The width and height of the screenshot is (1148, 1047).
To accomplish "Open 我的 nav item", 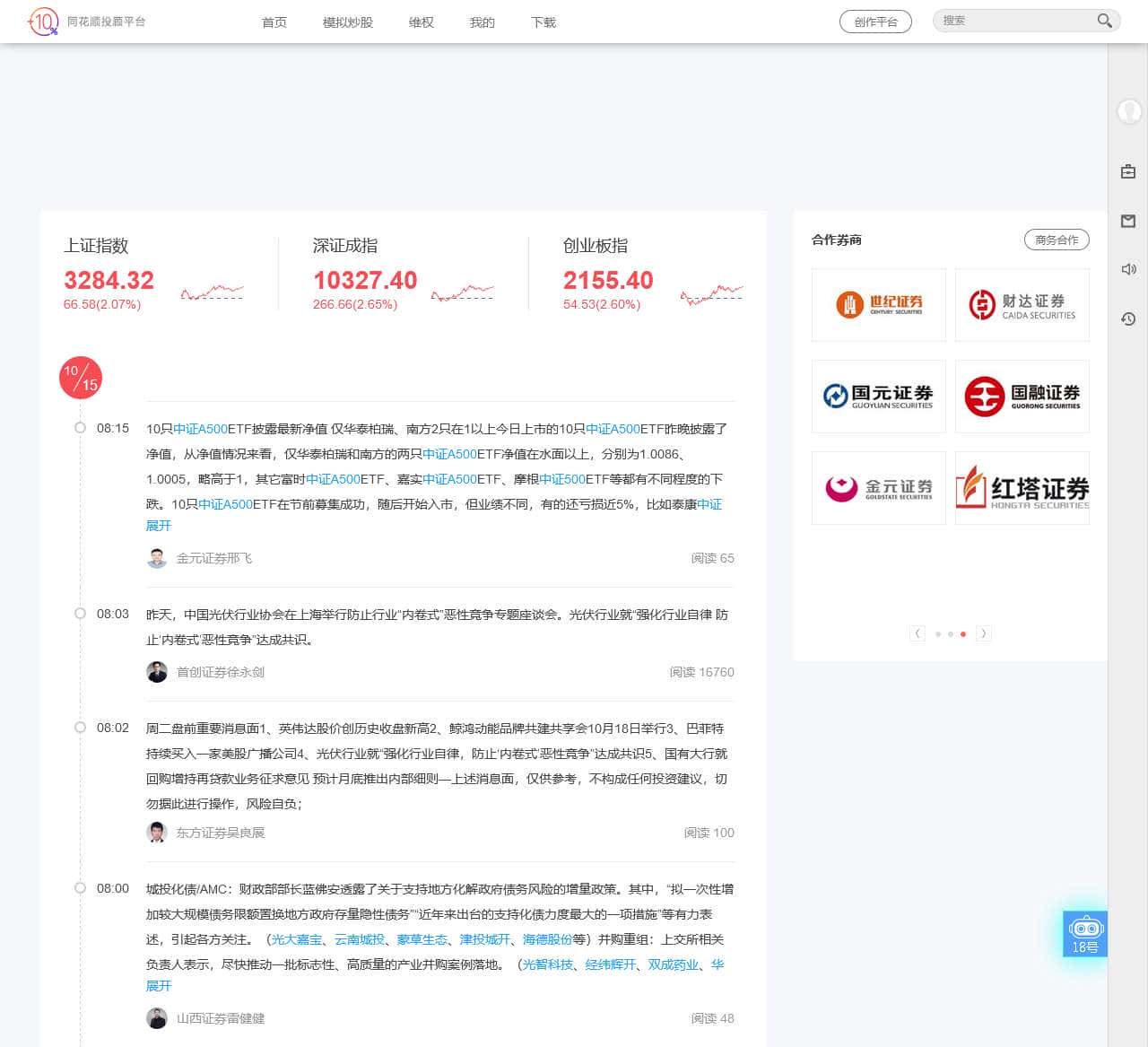I will tap(483, 22).
